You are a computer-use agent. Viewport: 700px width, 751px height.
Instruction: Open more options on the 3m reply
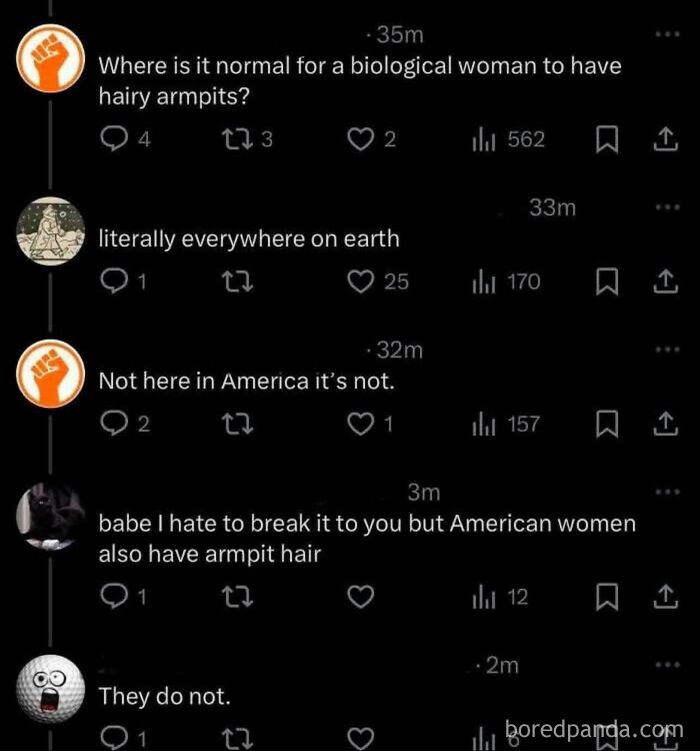pyautogui.click(x=667, y=492)
